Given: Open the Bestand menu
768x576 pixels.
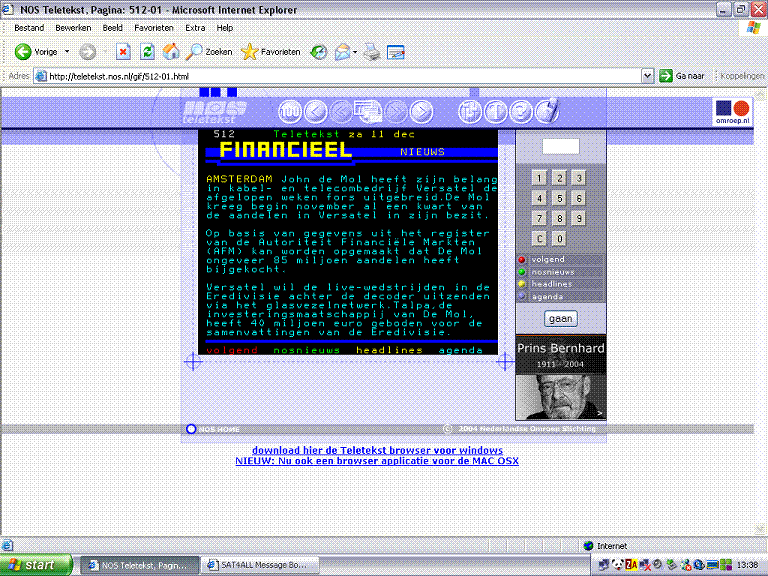Looking at the screenshot, I should click(x=29, y=28).
